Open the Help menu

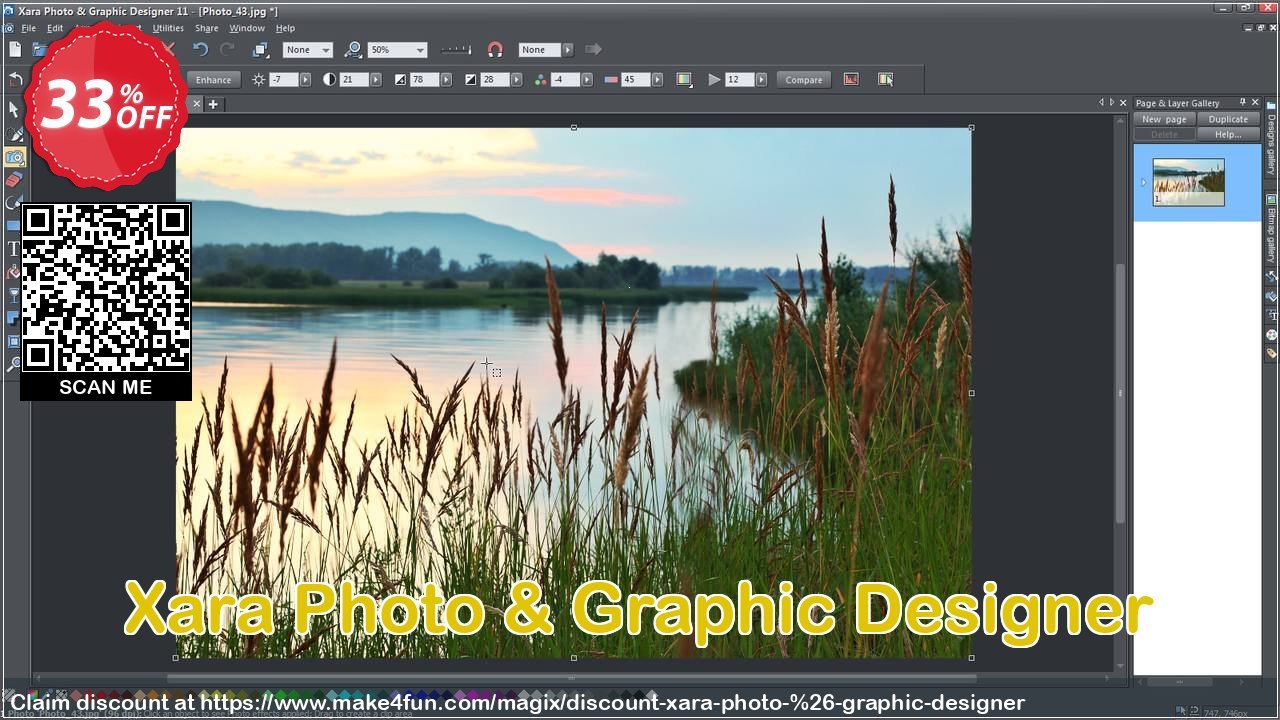point(285,28)
